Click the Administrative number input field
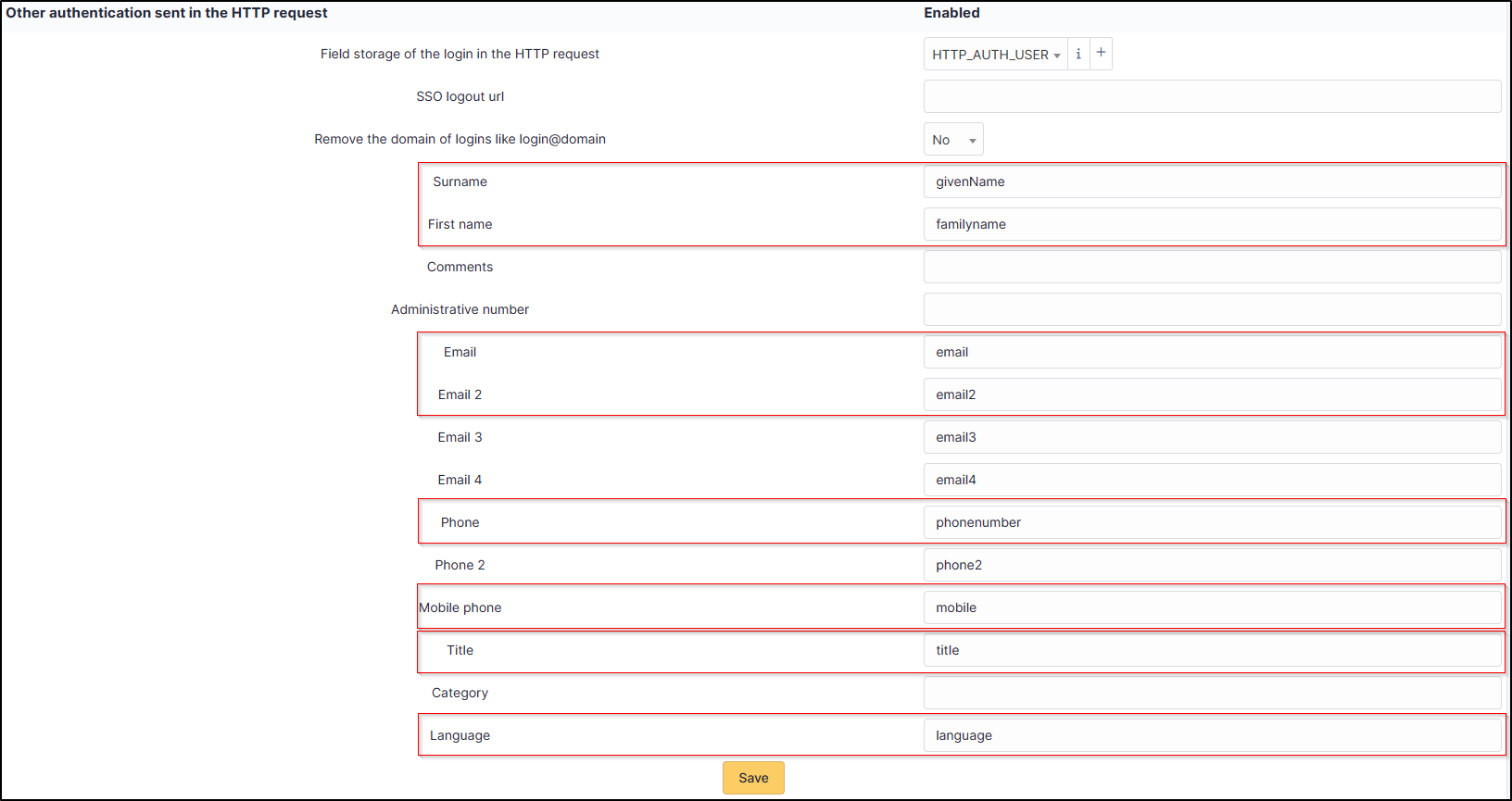 1212,309
